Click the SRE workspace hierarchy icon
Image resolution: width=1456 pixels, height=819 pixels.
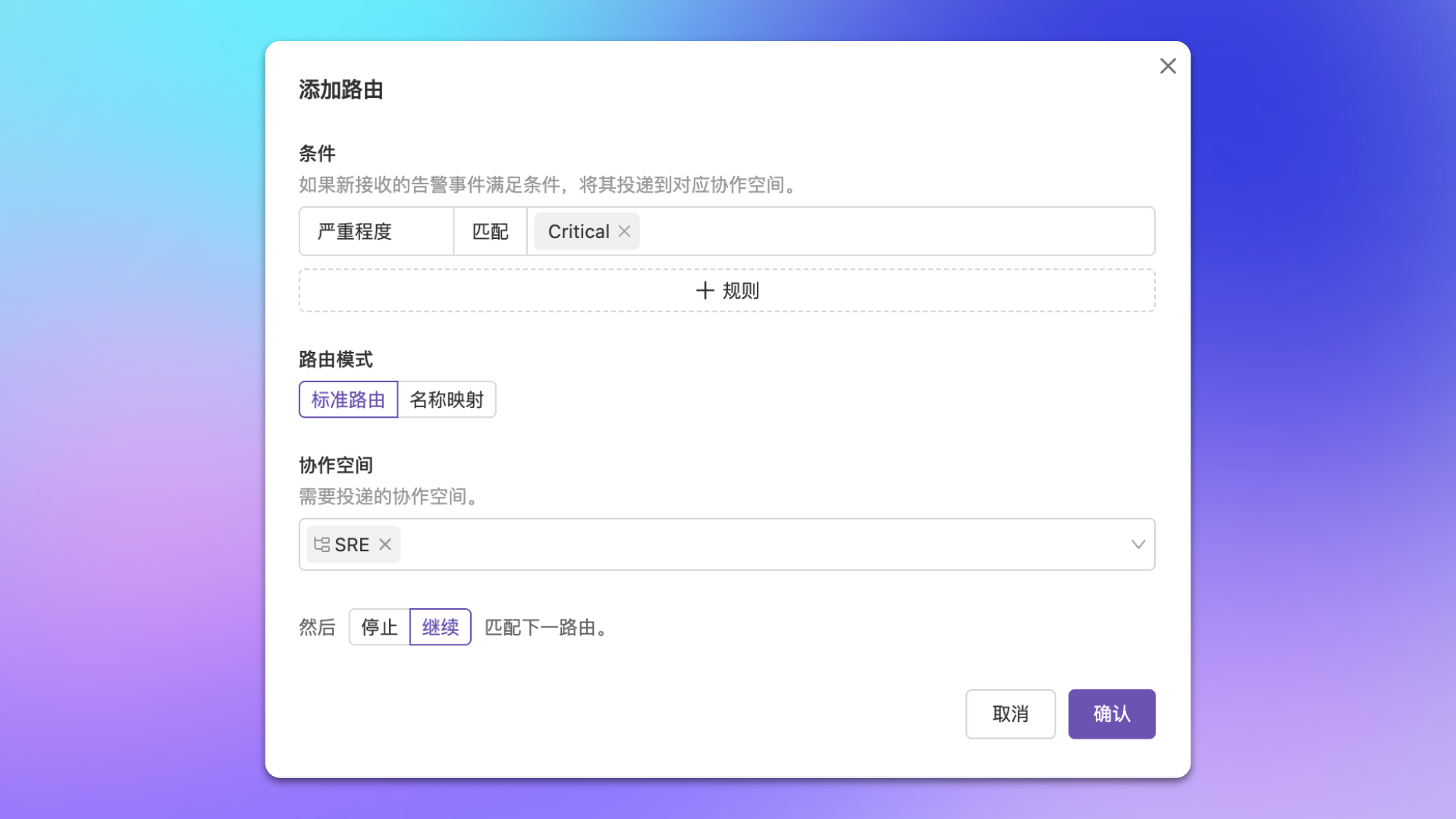(322, 544)
